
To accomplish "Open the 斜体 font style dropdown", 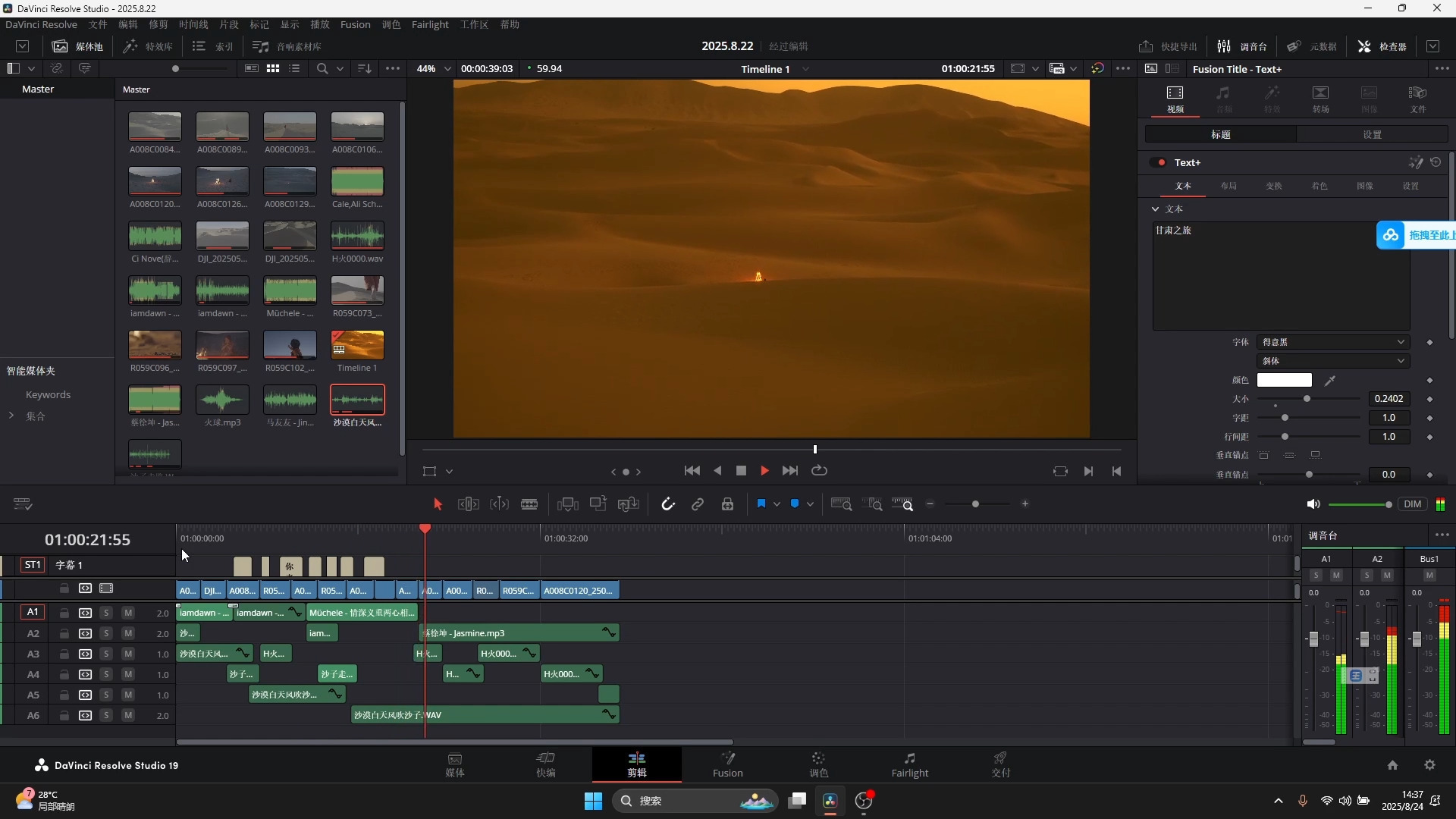I will 1332,361.
